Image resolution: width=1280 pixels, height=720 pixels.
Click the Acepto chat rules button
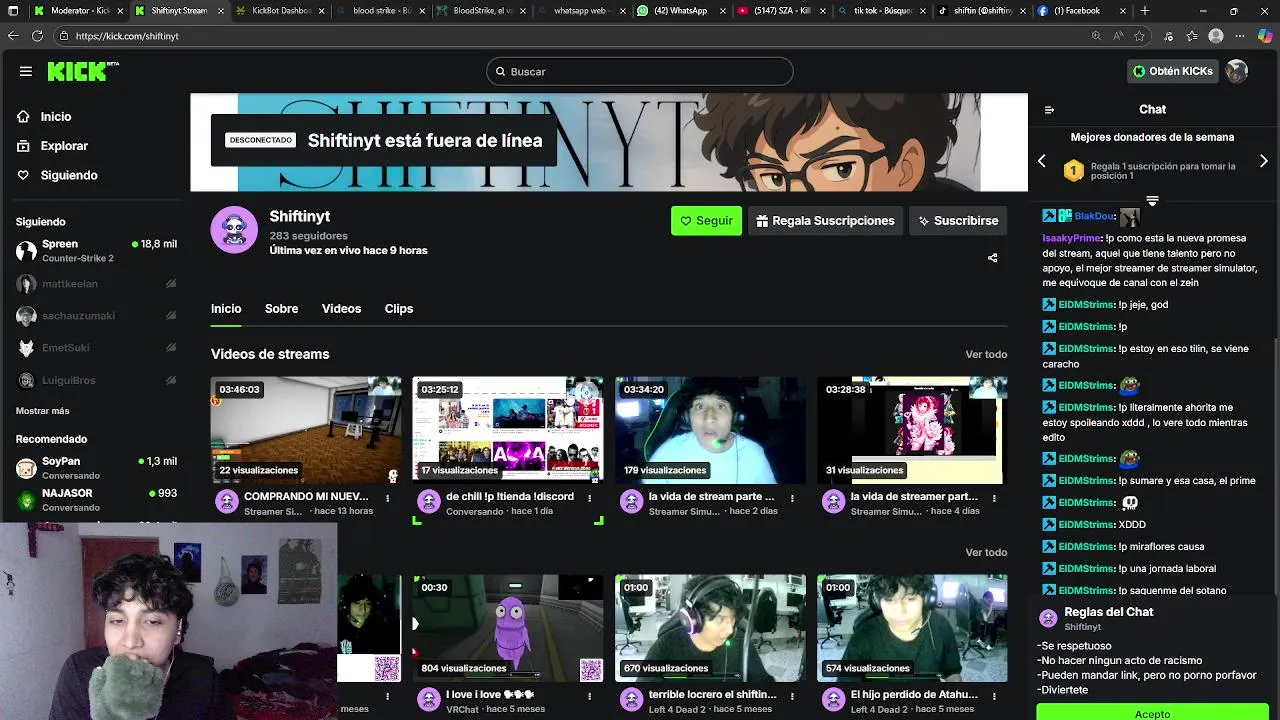(x=1152, y=713)
